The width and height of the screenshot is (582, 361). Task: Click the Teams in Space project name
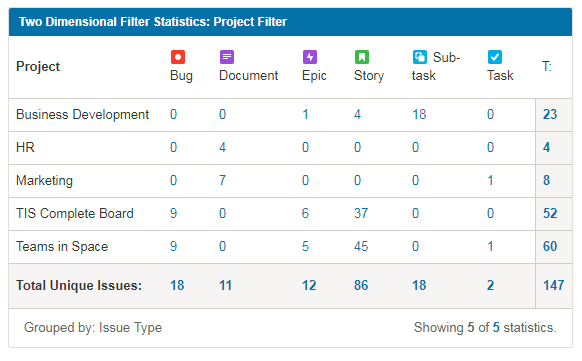[x=62, y=247]
